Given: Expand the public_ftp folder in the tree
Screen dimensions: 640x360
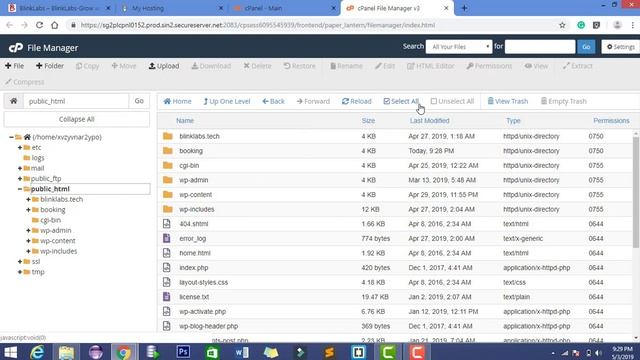Looking at the screenshot, I should (x=20, y=178).
